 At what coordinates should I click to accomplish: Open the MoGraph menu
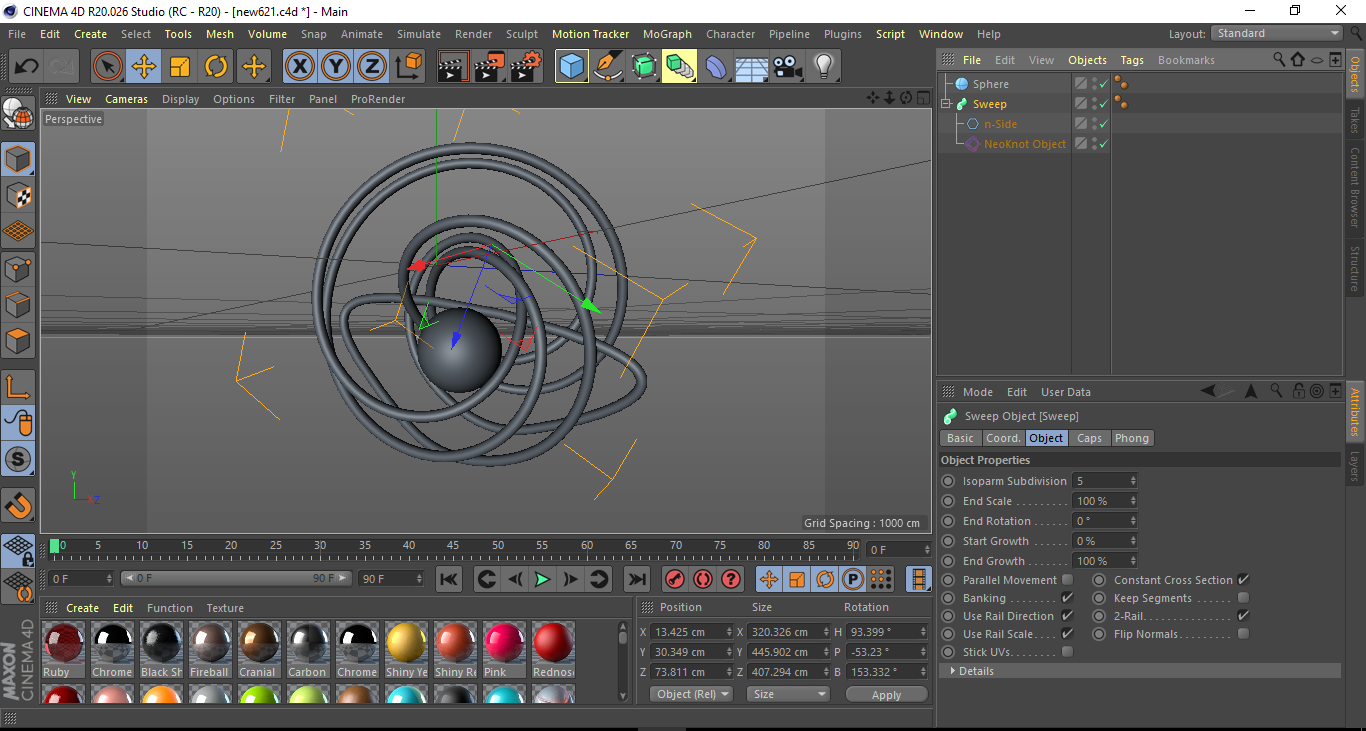point(667,34)
